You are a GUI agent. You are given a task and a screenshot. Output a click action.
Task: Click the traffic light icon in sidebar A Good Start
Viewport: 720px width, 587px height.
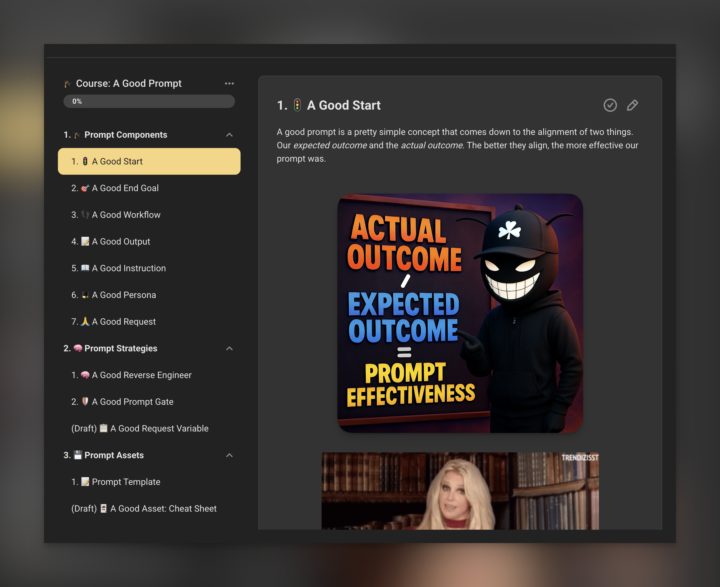pyautogui.click(x=85, y=161)
